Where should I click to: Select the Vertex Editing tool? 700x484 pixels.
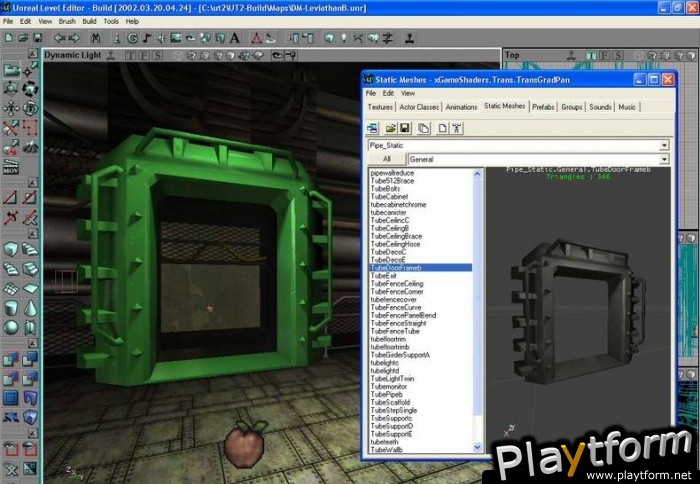coord(30,69)
